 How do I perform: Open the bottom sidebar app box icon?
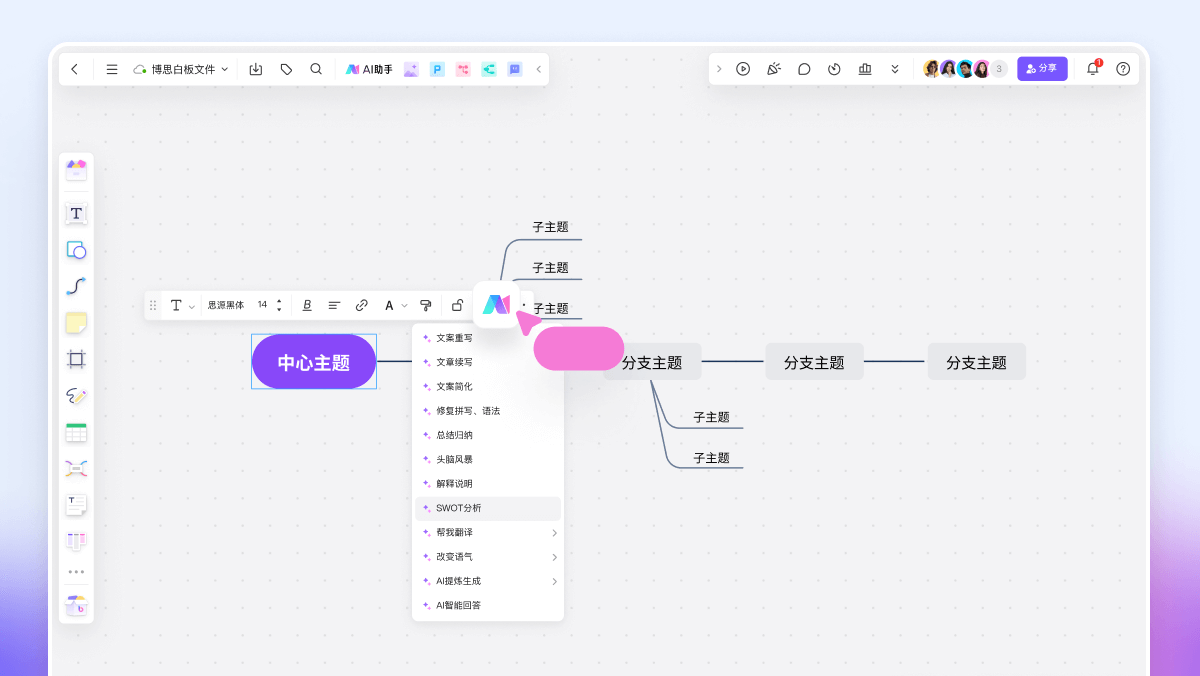point(76,605)
